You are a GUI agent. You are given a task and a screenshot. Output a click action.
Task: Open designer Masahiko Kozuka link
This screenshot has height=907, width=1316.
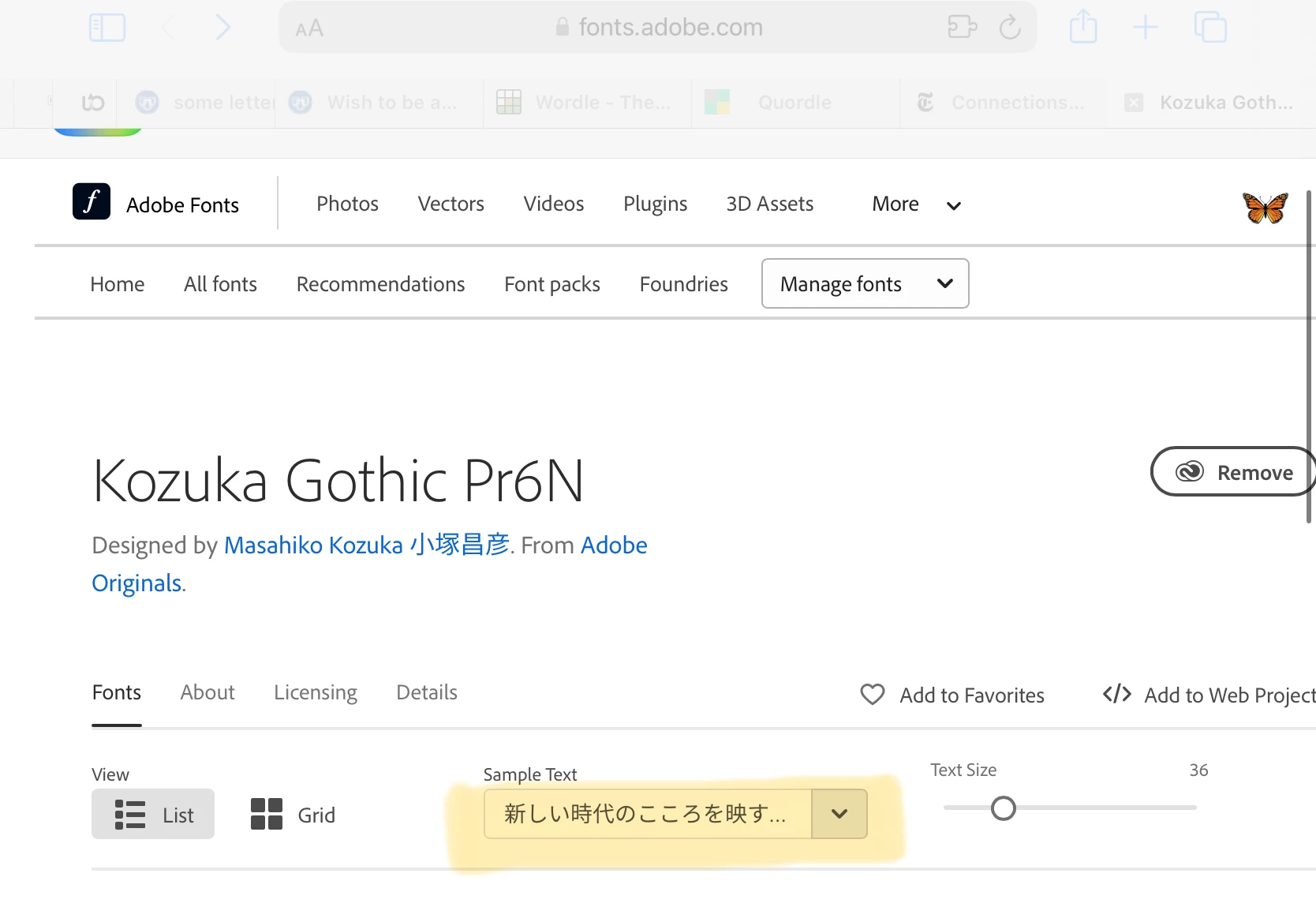click(x=367, y=545)
